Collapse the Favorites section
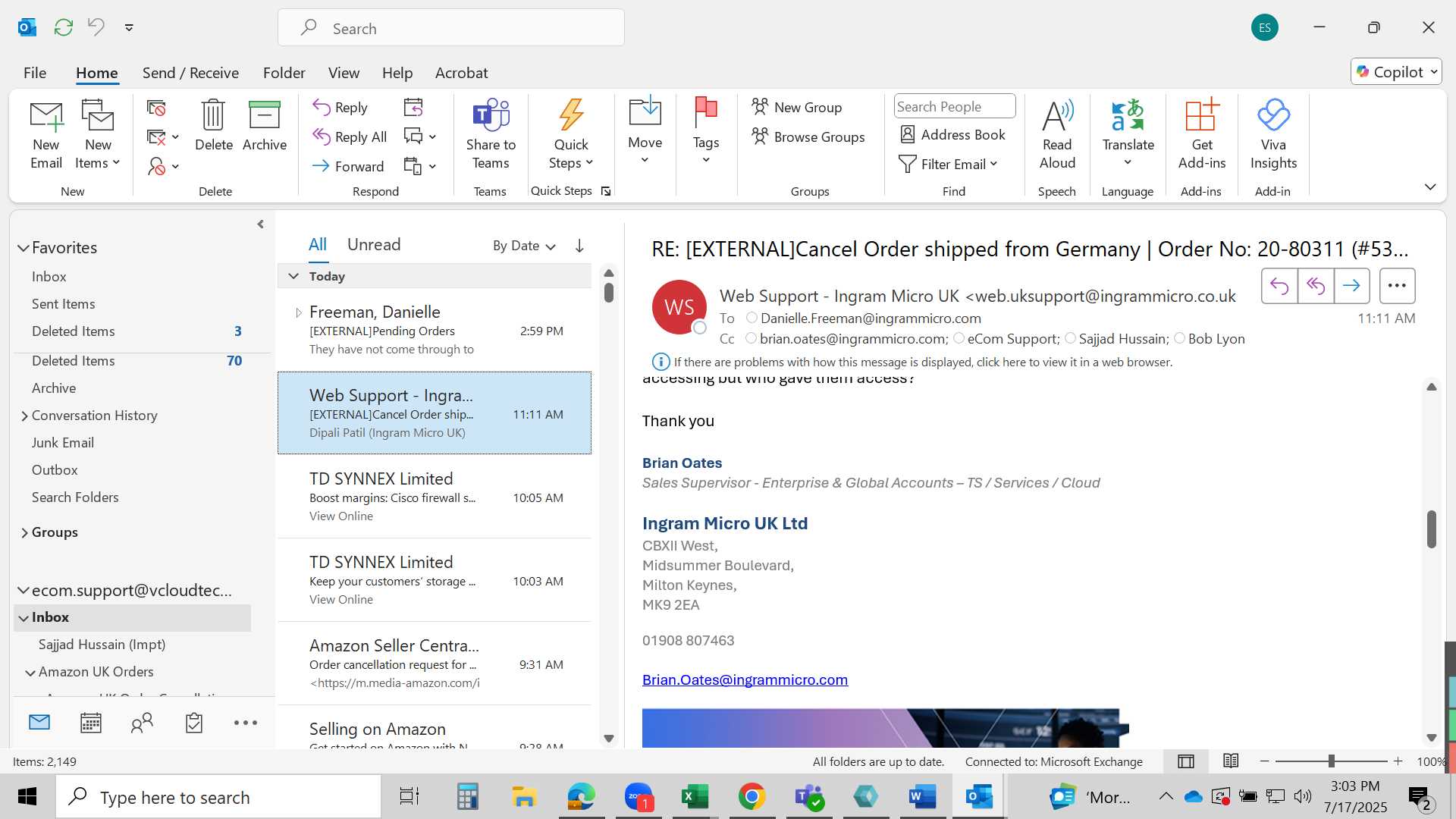This screenshot has height=819, width=1456. 24,248
